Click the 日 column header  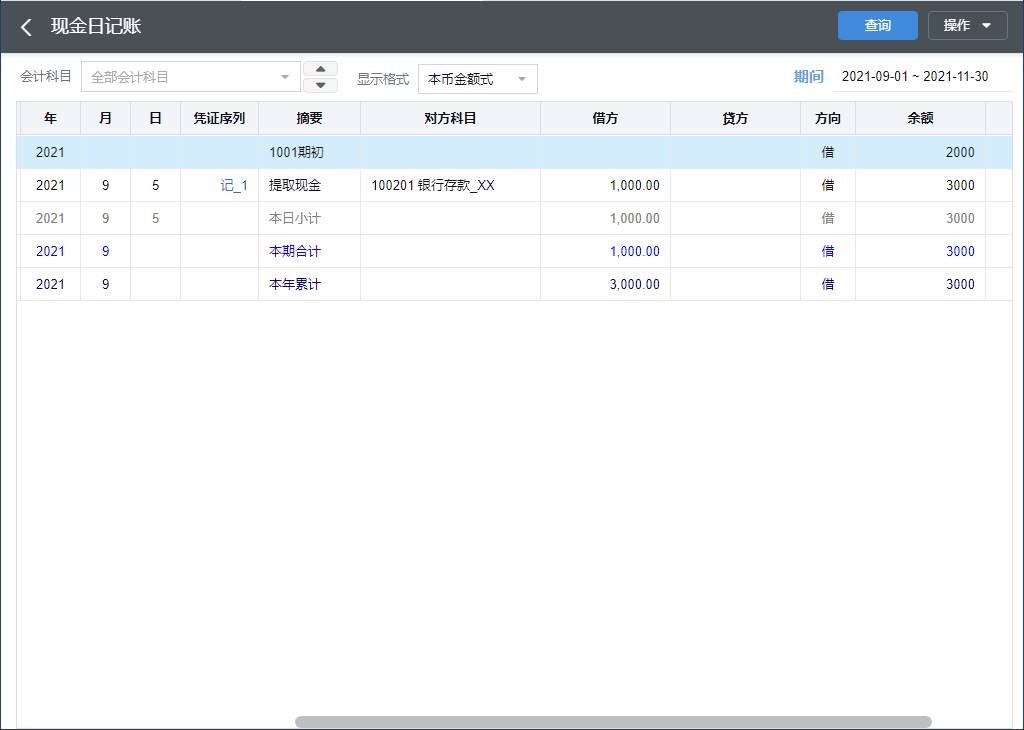[x=155, y=118]
